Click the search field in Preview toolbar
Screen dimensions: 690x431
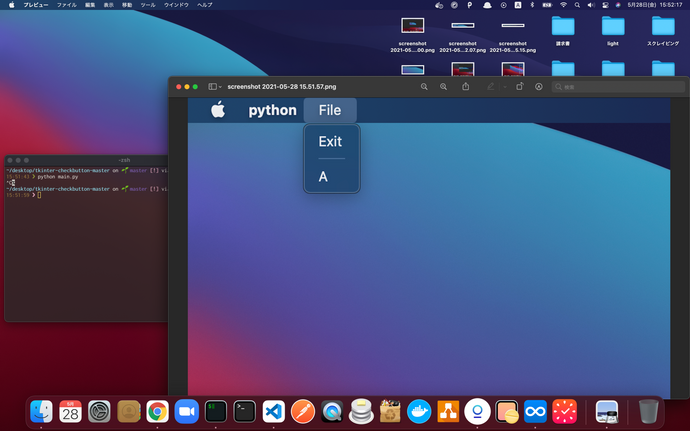(x=618, y=87)
